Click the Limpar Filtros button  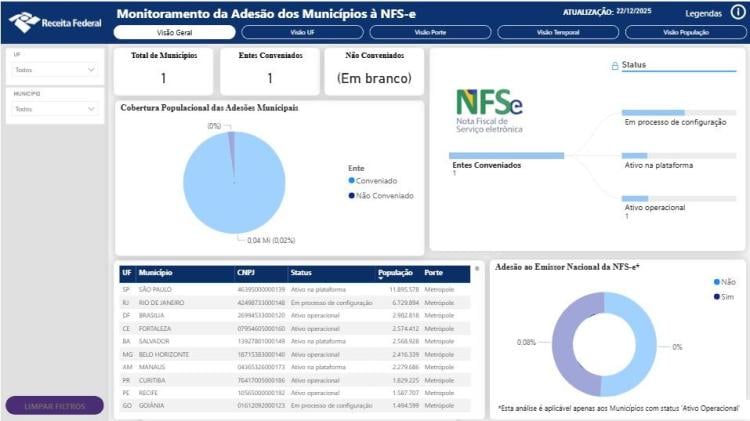click(x=55, y=406)
